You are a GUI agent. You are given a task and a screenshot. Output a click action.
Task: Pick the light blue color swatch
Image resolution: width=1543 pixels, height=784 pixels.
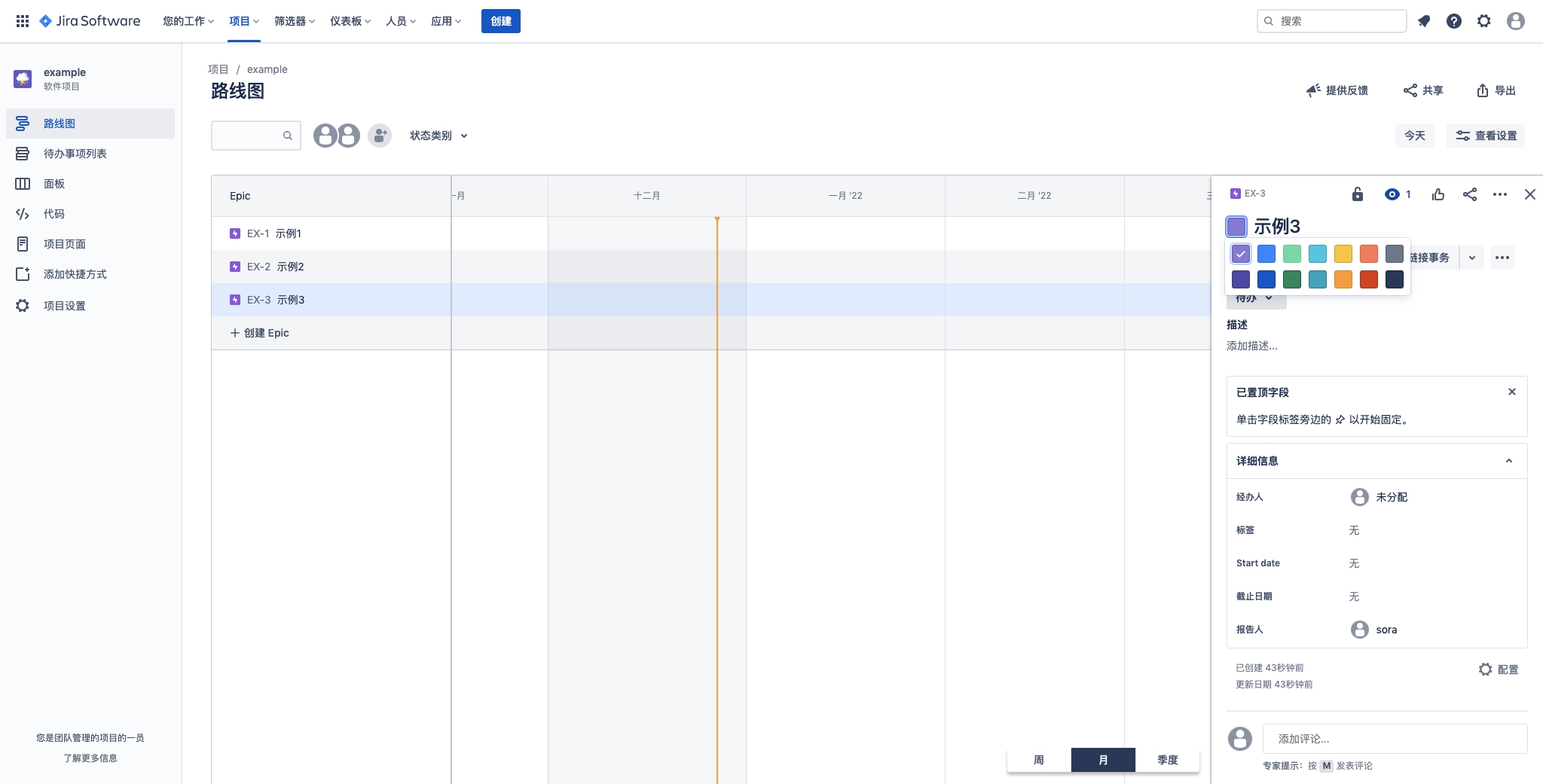tap(1318, 254)
